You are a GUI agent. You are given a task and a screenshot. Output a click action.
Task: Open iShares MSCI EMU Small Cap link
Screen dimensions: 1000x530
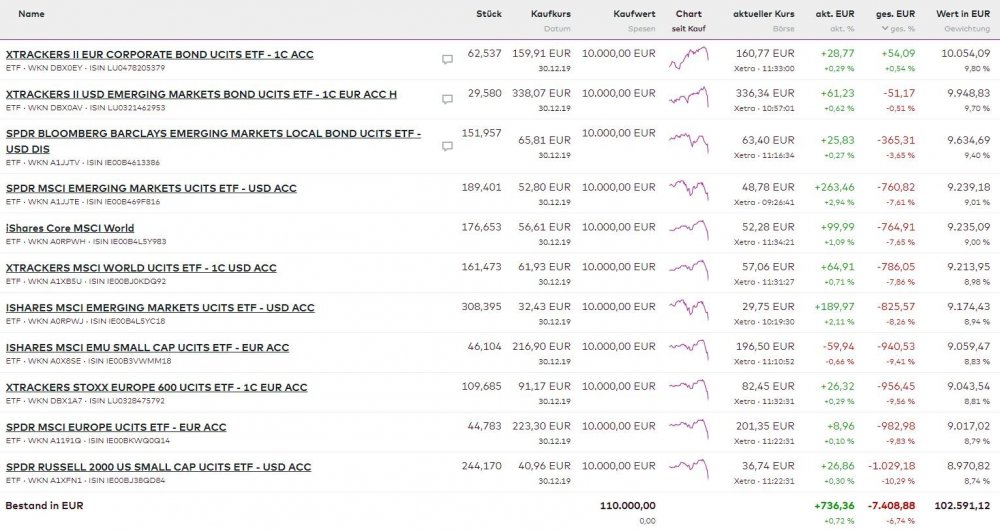[147, 347]
